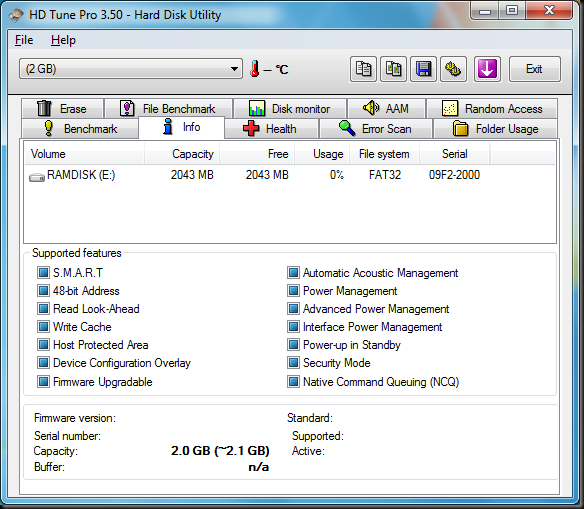Switch to the File Benchmark tab

coord(169,109)
